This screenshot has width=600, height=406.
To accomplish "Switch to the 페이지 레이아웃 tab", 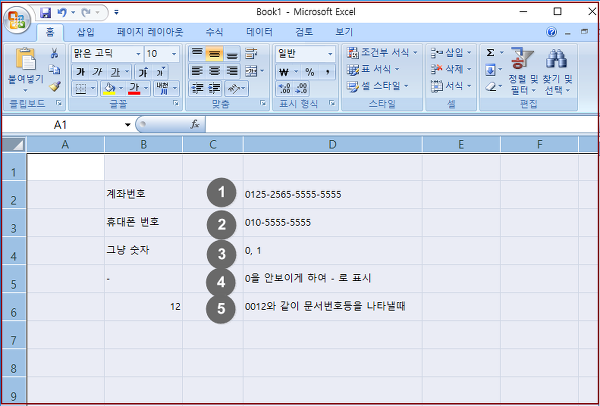I will [x=150, y=32].
